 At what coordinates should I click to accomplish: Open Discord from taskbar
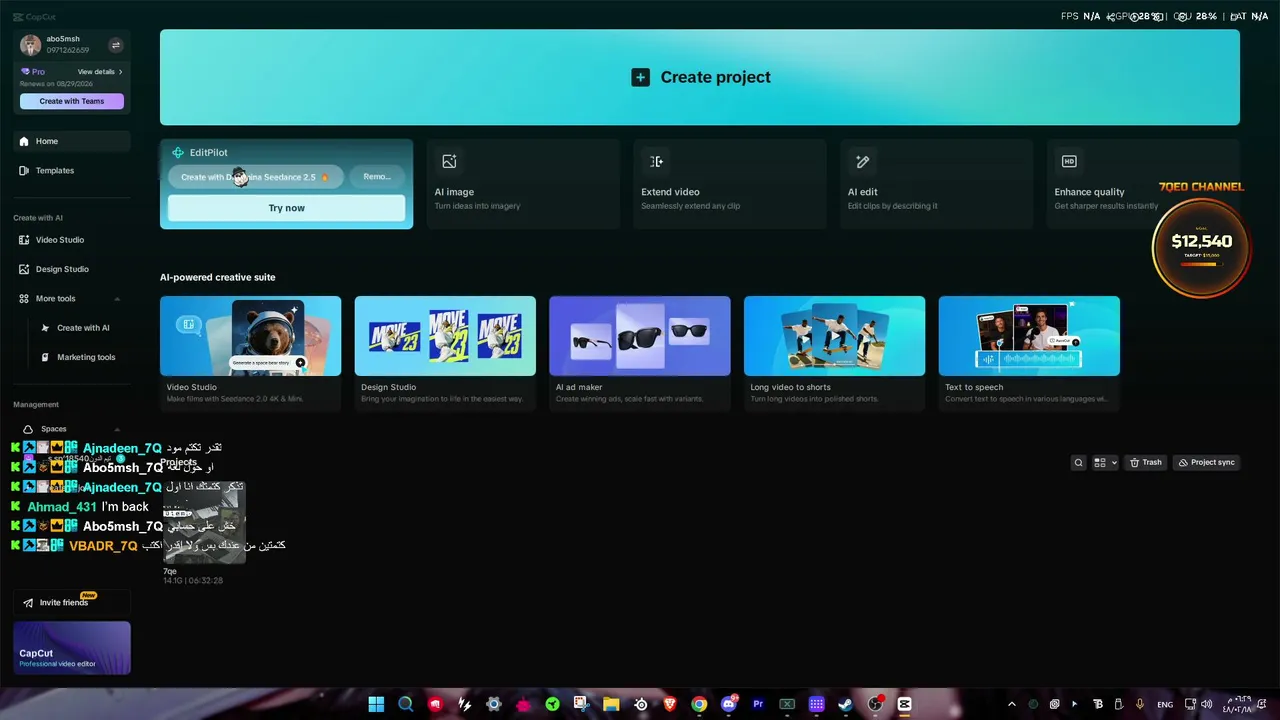click(729, 704)
